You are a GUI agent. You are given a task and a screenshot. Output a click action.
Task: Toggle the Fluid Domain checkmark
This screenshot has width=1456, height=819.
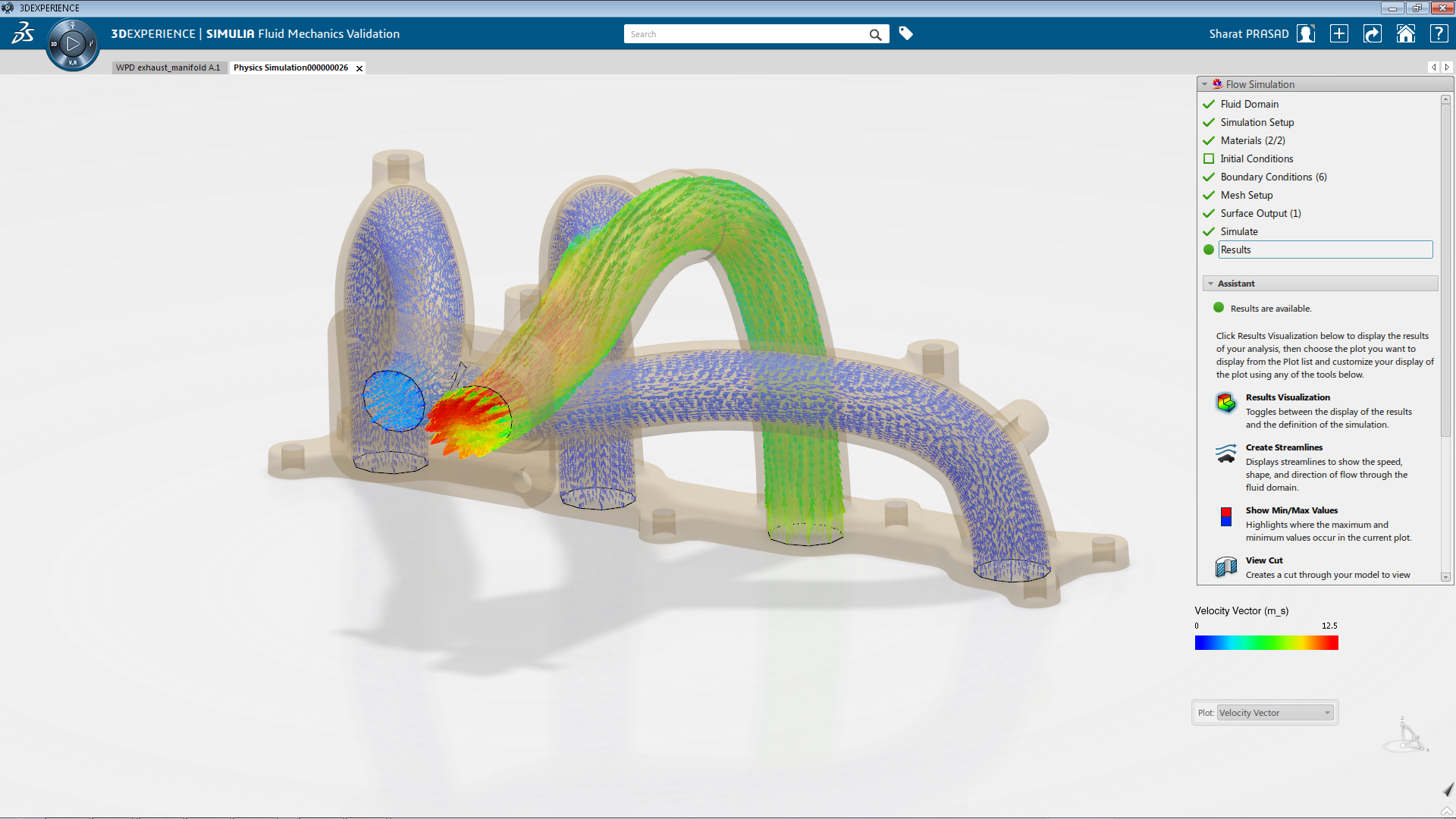click(1209, 104)
